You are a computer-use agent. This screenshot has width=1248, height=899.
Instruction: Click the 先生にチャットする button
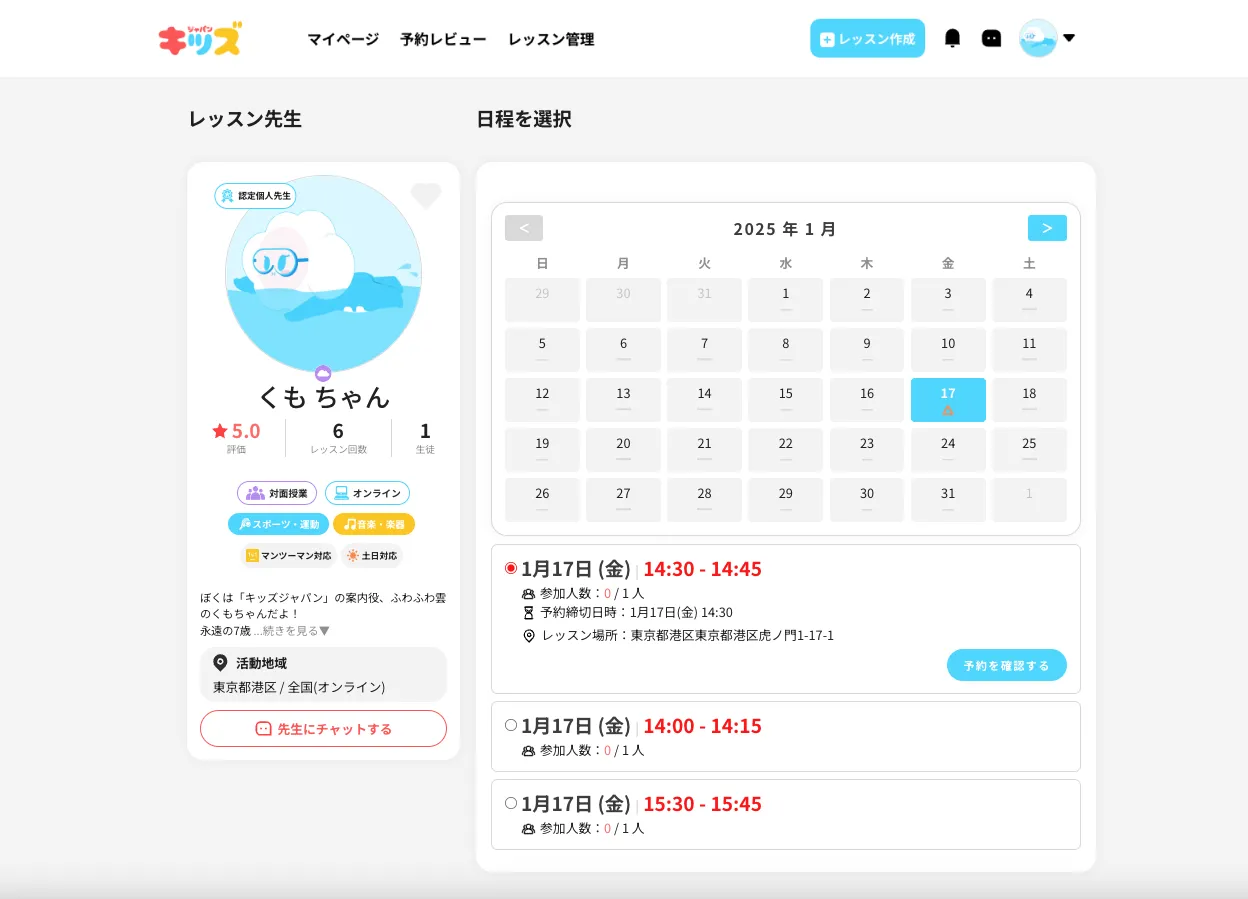[x=323, y=729]
